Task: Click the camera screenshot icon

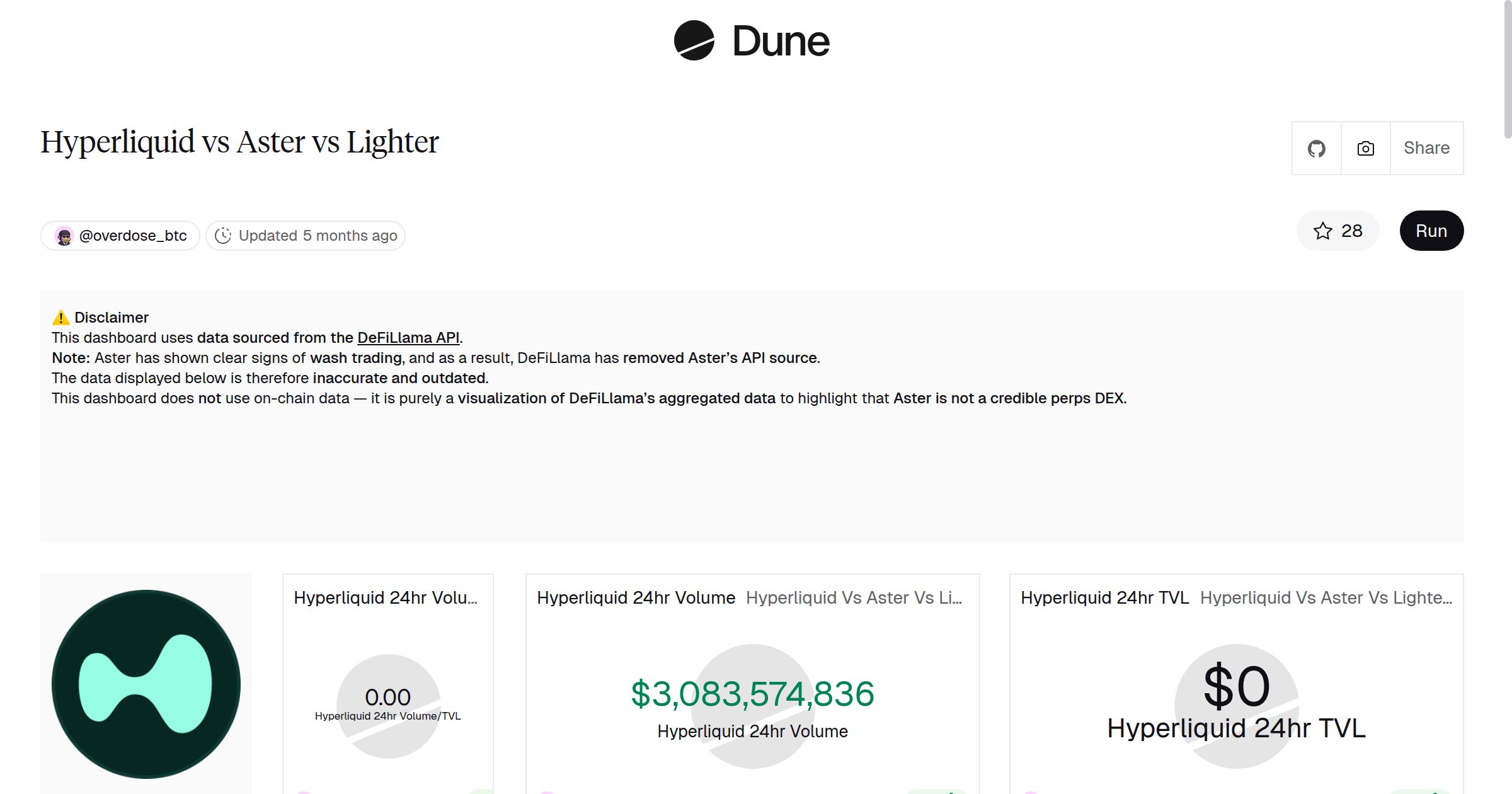Action: 1365,149
